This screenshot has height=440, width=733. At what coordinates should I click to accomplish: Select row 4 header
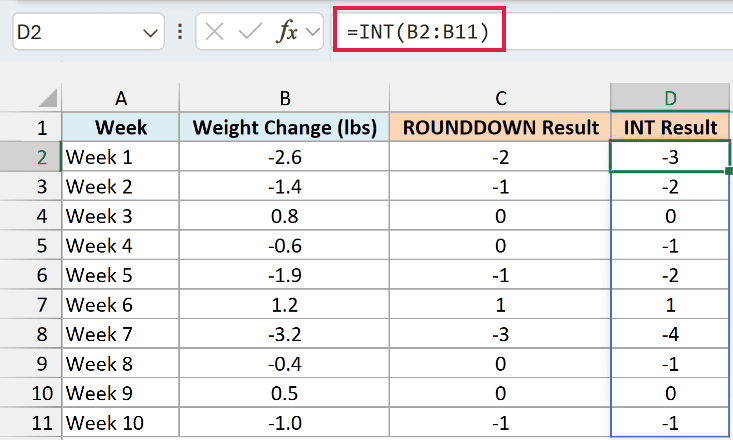click(31, 216)
